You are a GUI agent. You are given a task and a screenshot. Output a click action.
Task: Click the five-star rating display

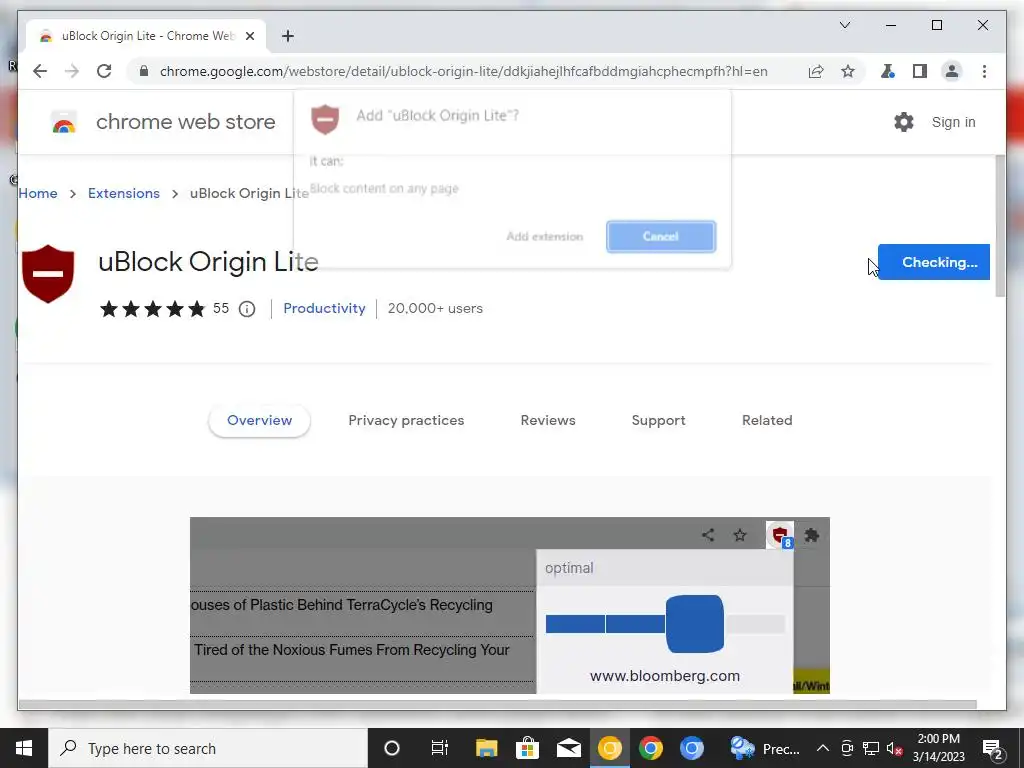[x=153, y=309]
